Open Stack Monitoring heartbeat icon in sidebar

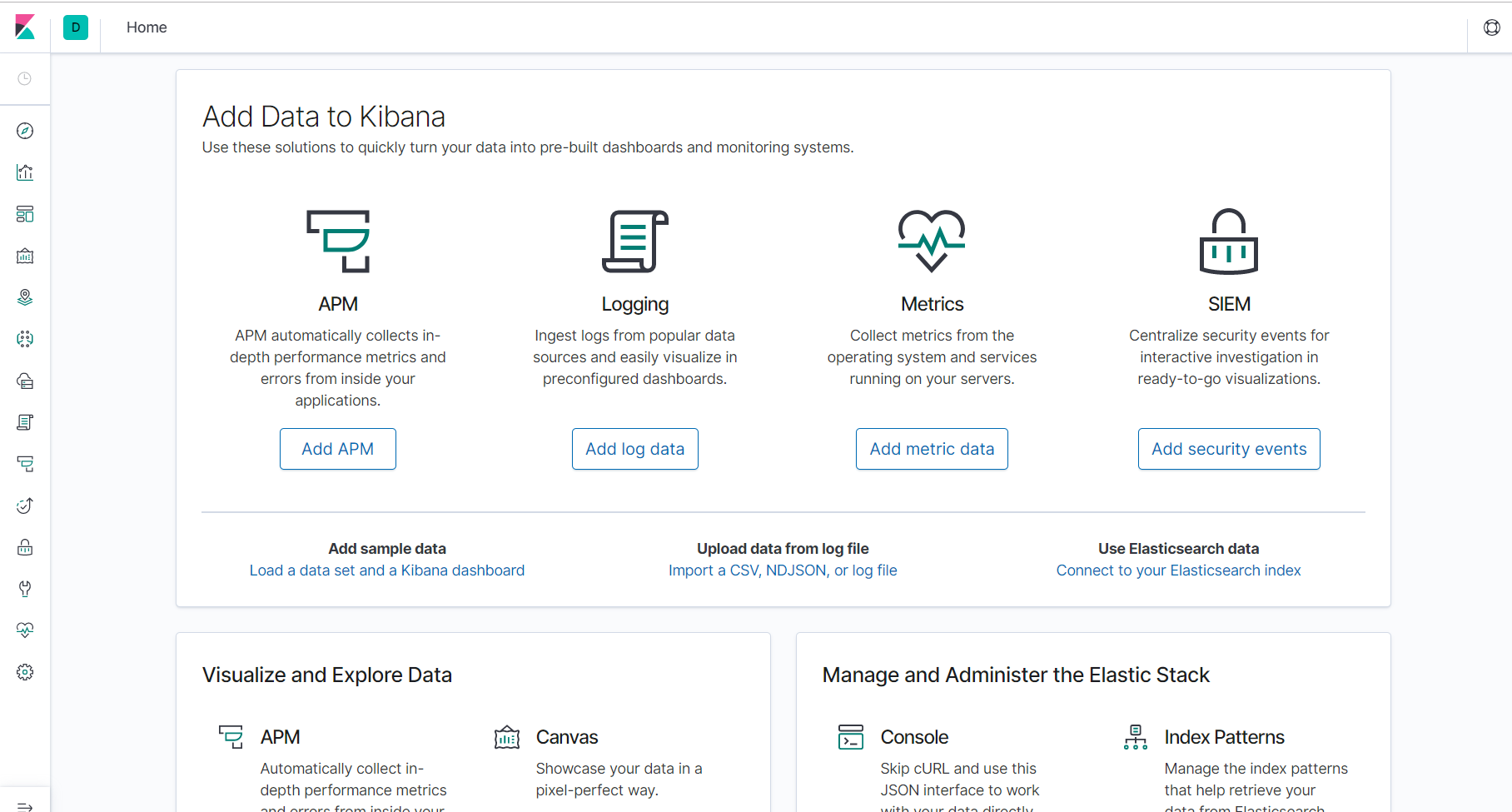click(x=25, y=630)
